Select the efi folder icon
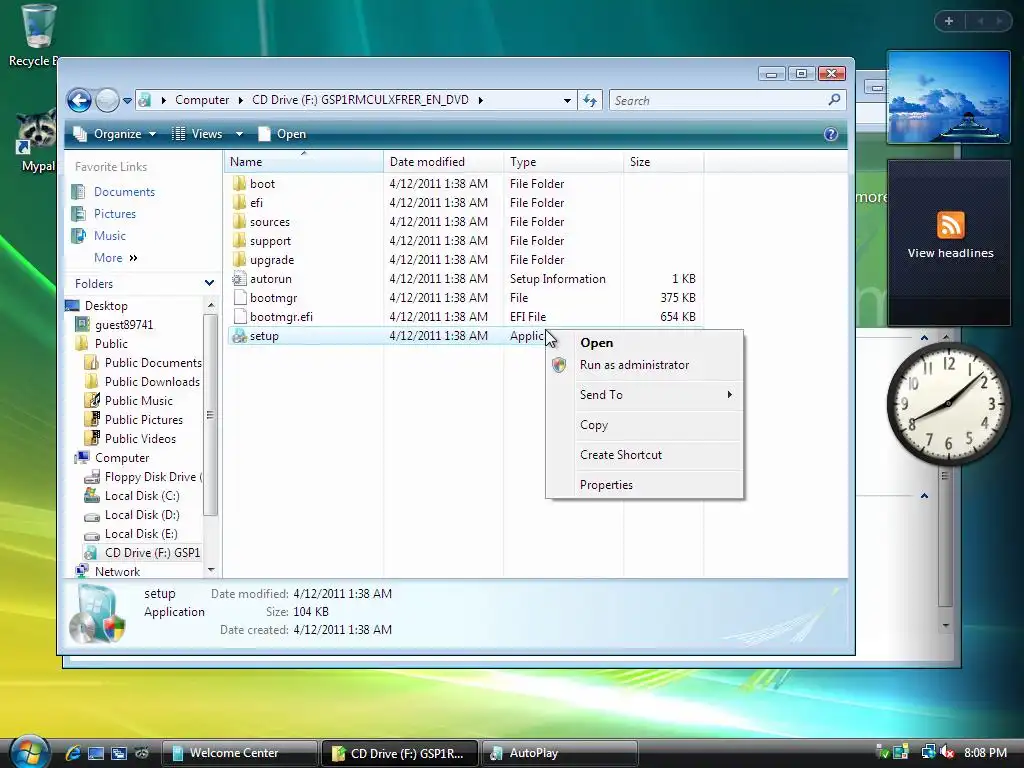The image size is (1024, 768). tap(240, 202)
